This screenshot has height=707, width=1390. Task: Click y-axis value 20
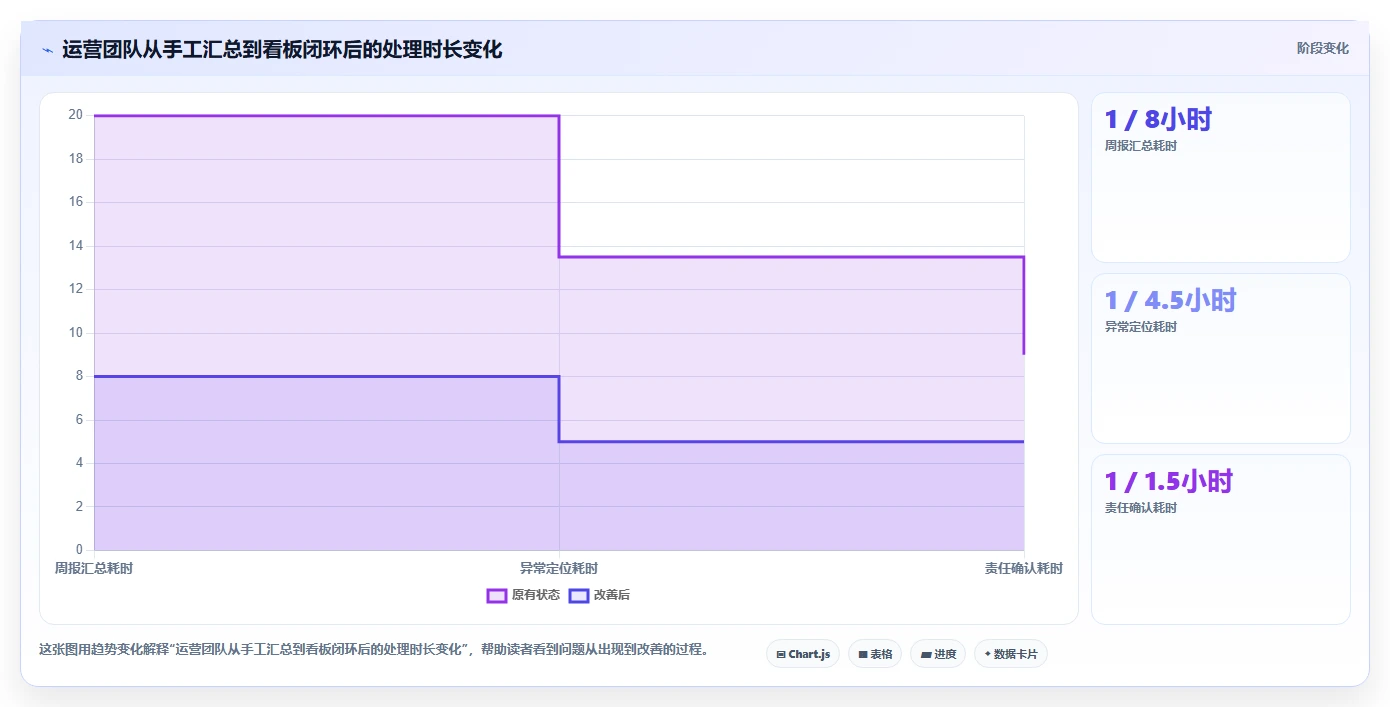(x=76, y=115)
